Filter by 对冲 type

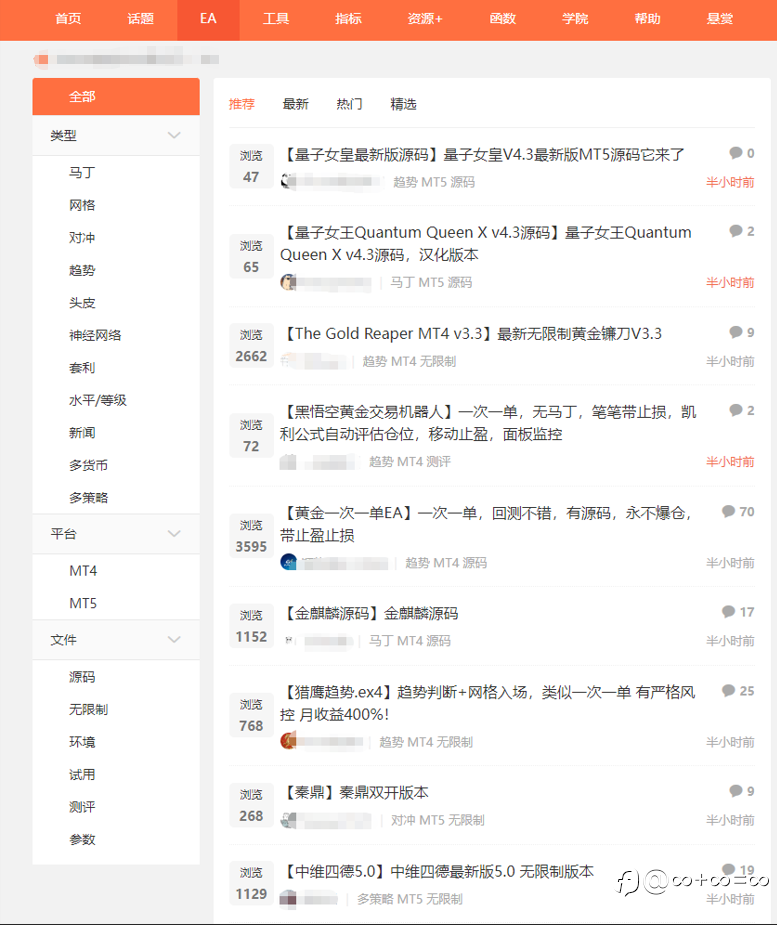(82, 238)
